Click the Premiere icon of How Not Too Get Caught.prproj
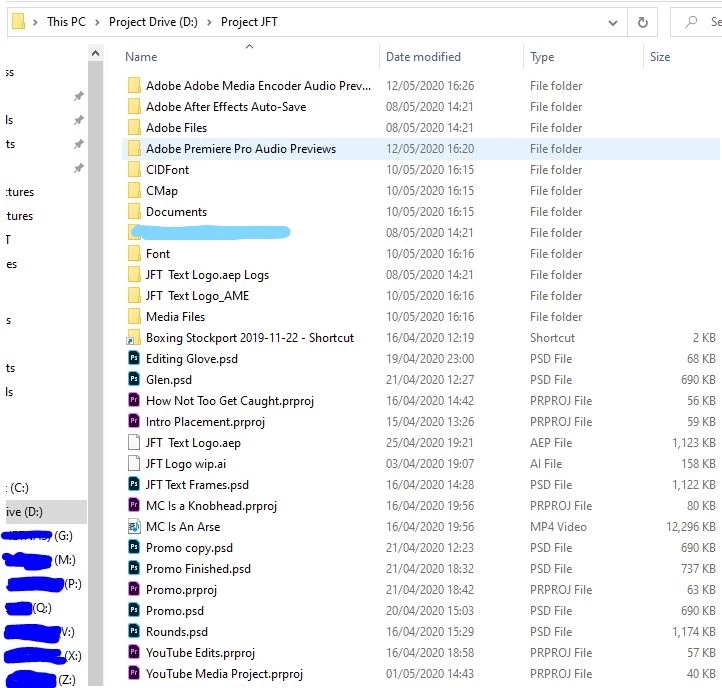The width and height of the screenshot is (722, 688). pos(134,400)
